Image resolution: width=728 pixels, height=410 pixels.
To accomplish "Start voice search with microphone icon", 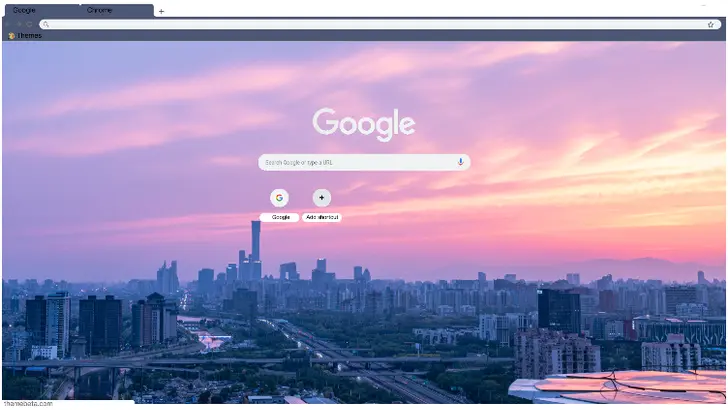I will tap(460, 162).
